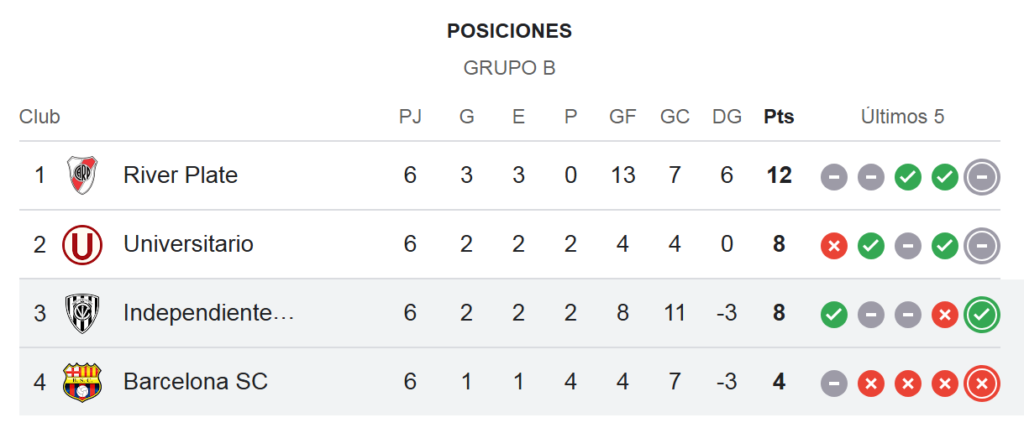This screenshot has width=1024, height=428.
Task: Click the GRUPO B label
Action: 509,68
